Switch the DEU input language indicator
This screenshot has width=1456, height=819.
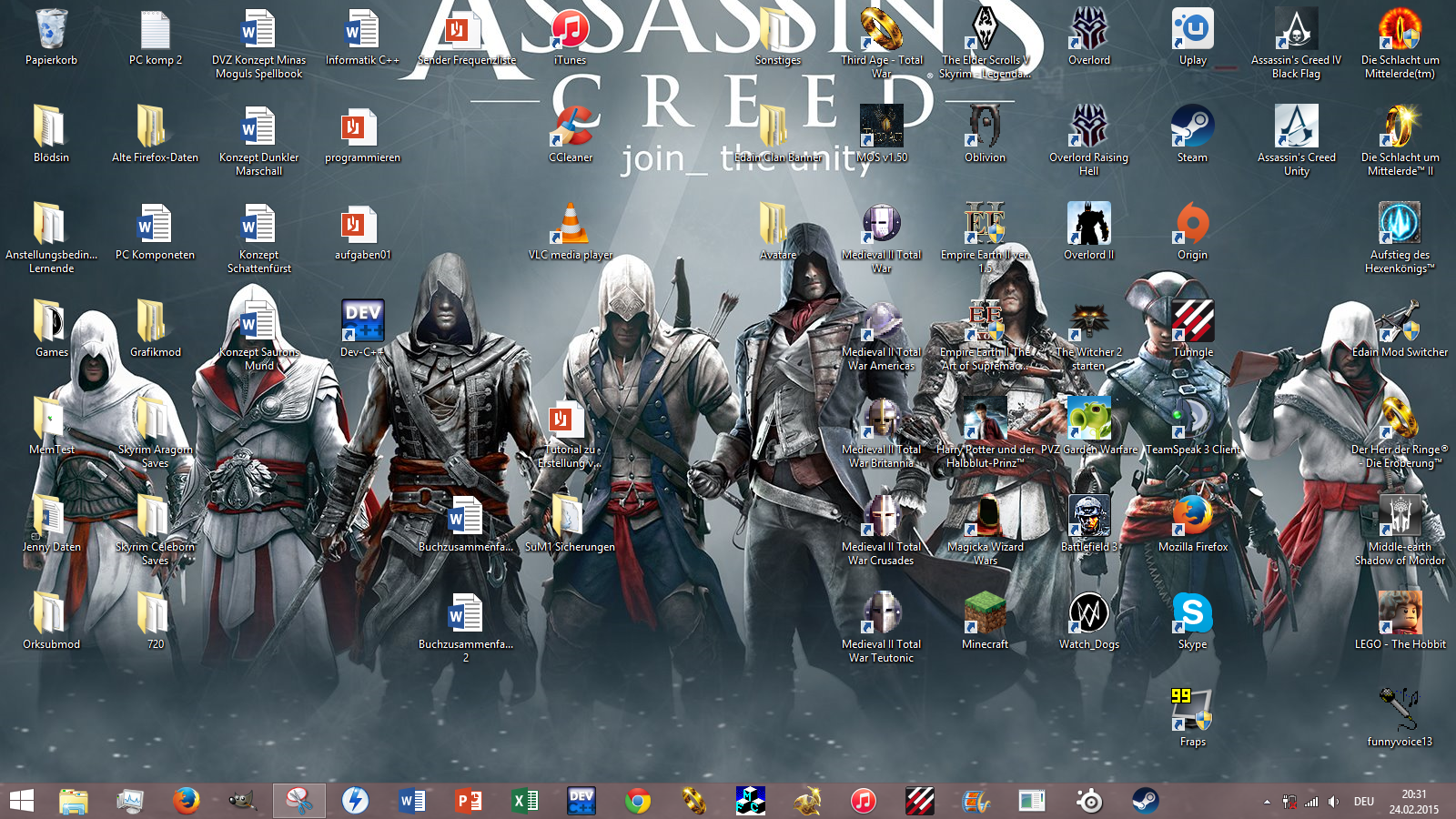[1363, 802]
